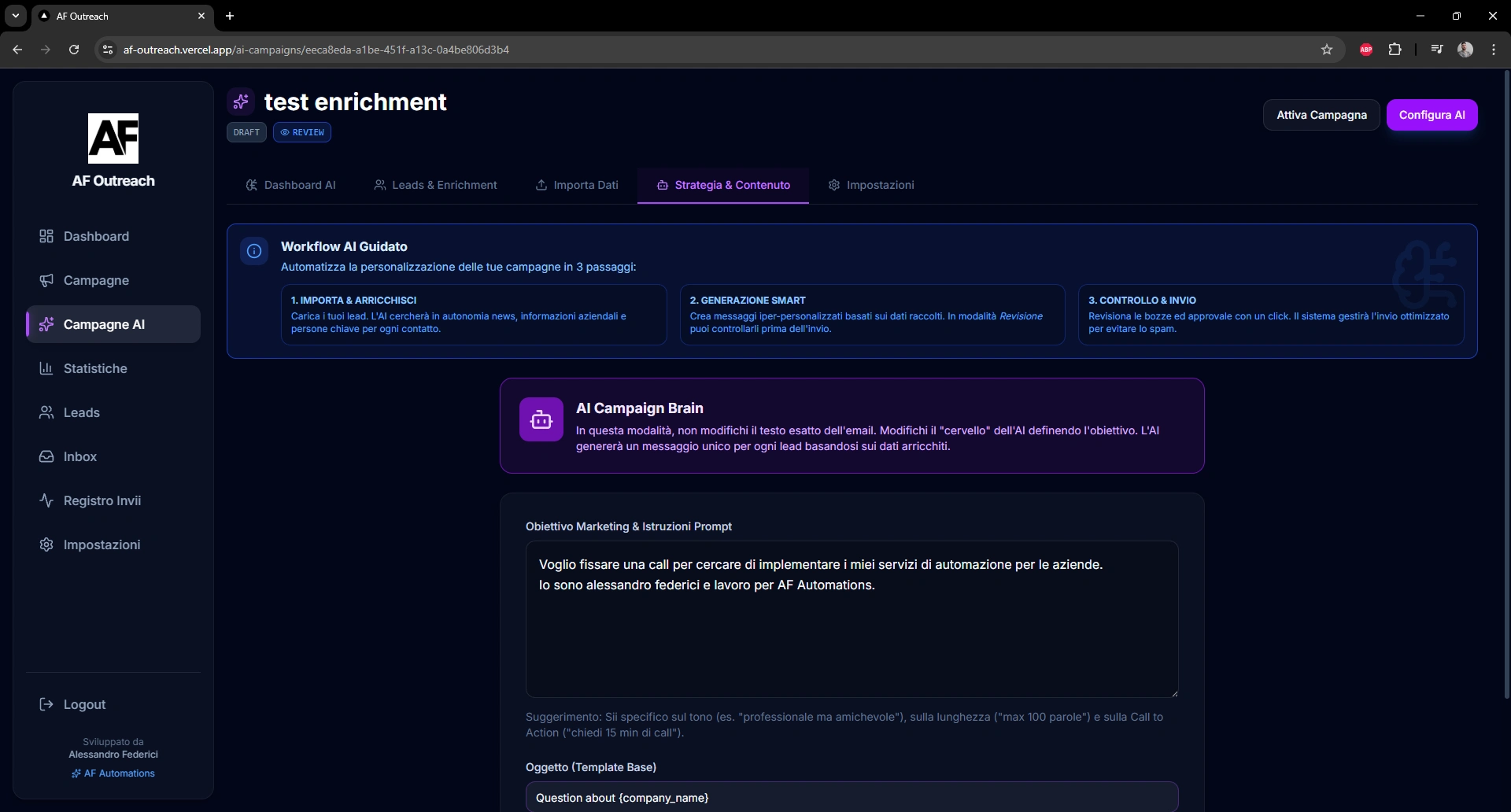Open the Chrome profile avatar
Screen dimensions: 1511x812
point(1465,50)
